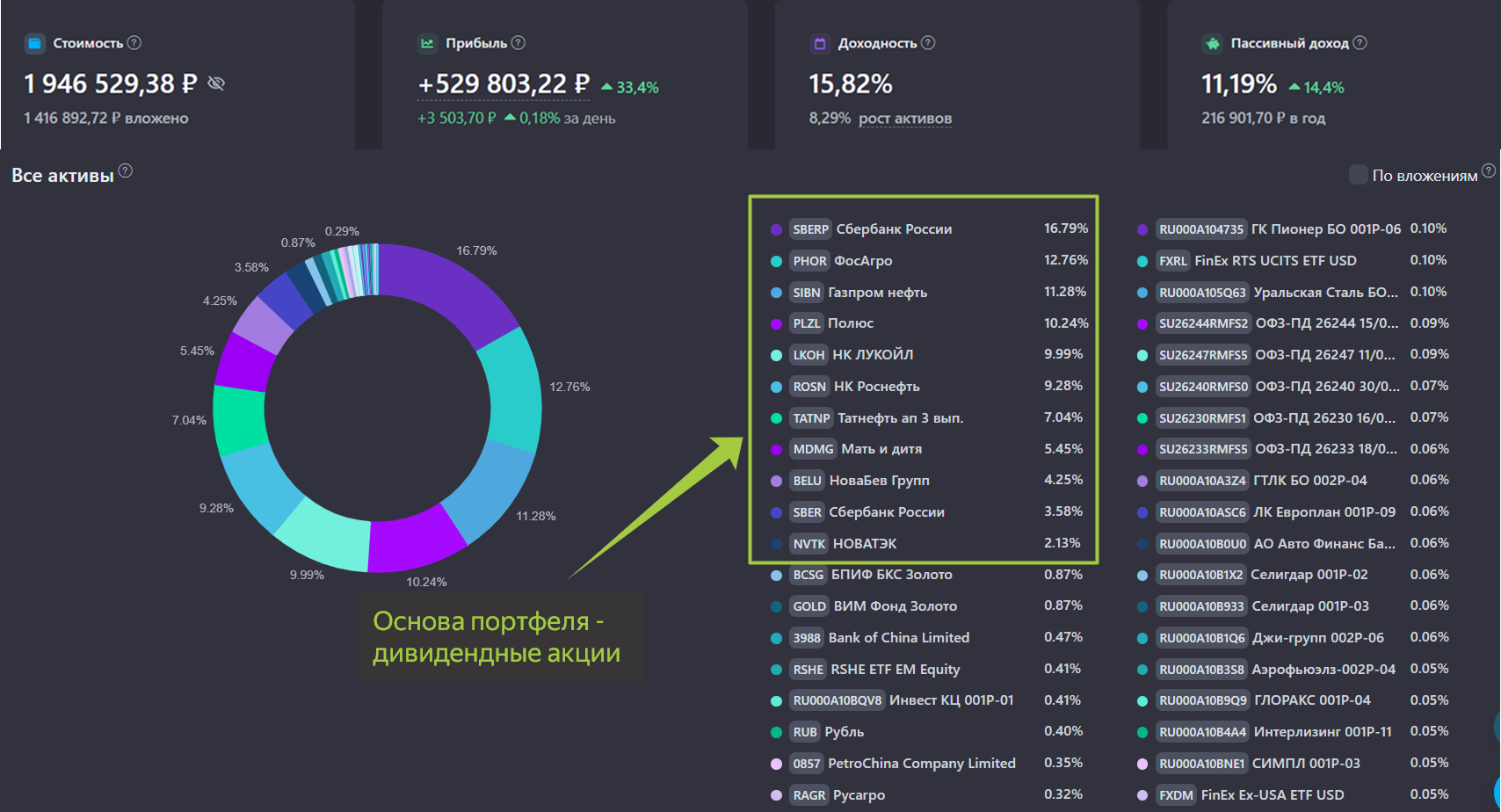Open RU000A104735 ГК Пионер БО row
1501x812 pixels.
(x=1293, y=229)
